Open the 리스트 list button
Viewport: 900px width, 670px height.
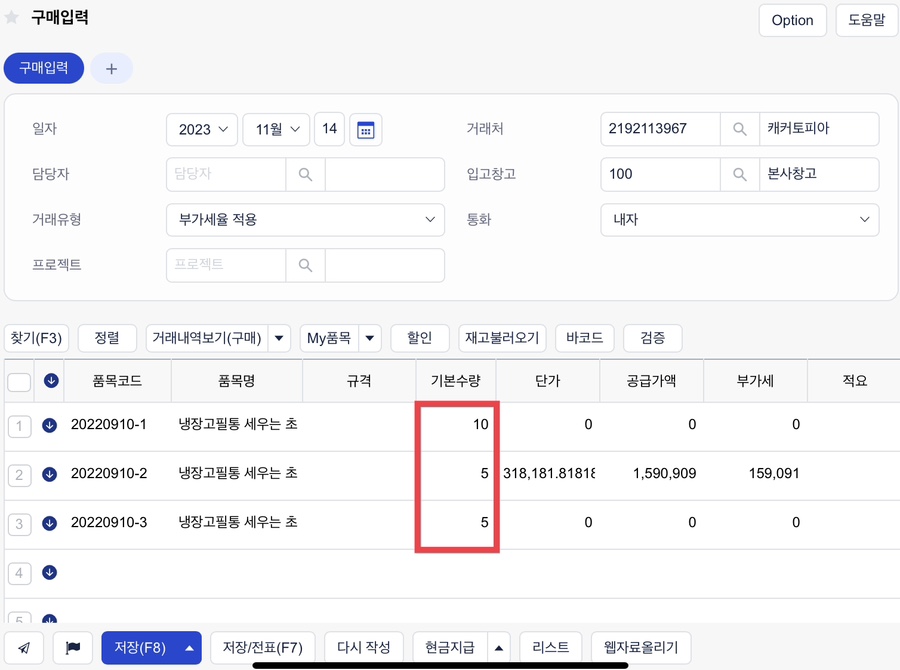click(x=551, y=648)
